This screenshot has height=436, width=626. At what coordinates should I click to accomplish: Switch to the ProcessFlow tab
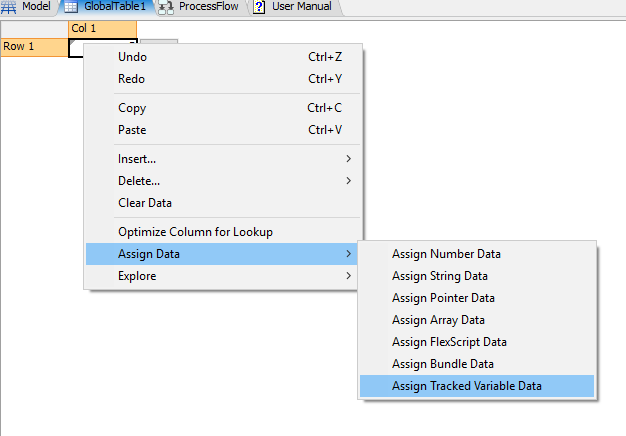[x=206, y=7]
